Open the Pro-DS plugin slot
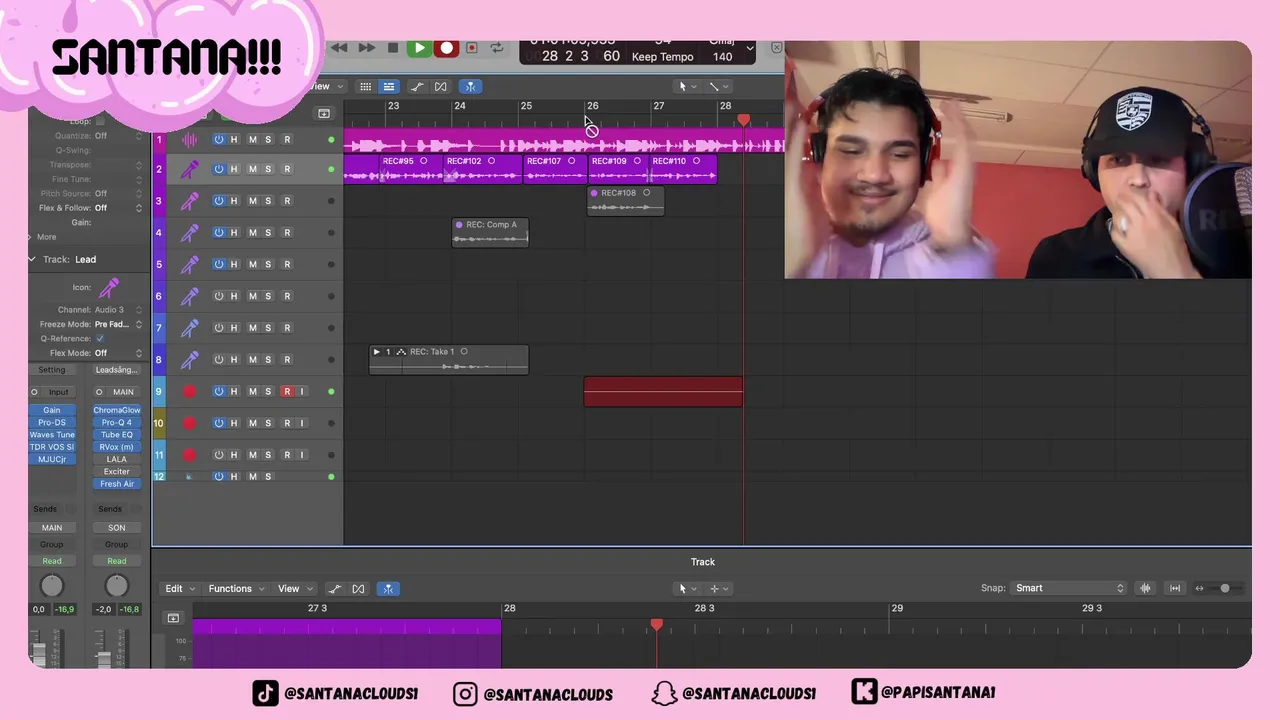This screenshot has width=1280, height=720. coord(52,422)
